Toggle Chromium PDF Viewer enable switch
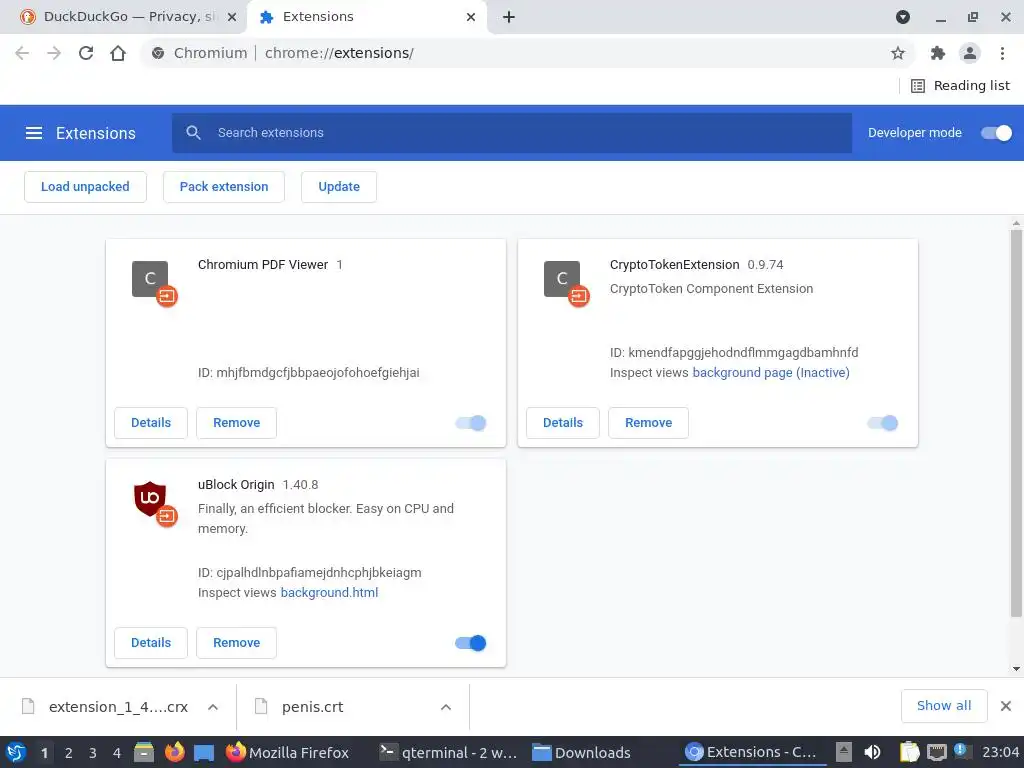Image resolution: width=1024 pixels, height=768 pixels. point(471,423)
